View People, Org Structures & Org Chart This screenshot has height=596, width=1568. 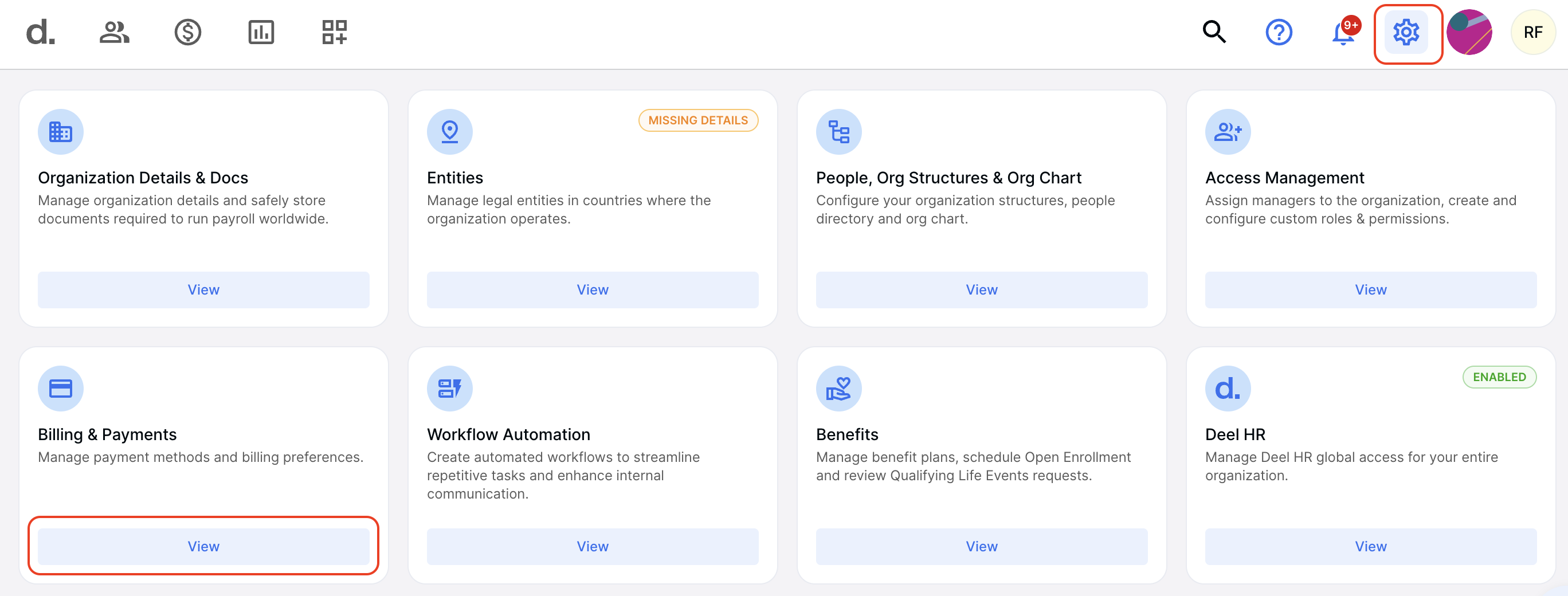tap(981, 290)
